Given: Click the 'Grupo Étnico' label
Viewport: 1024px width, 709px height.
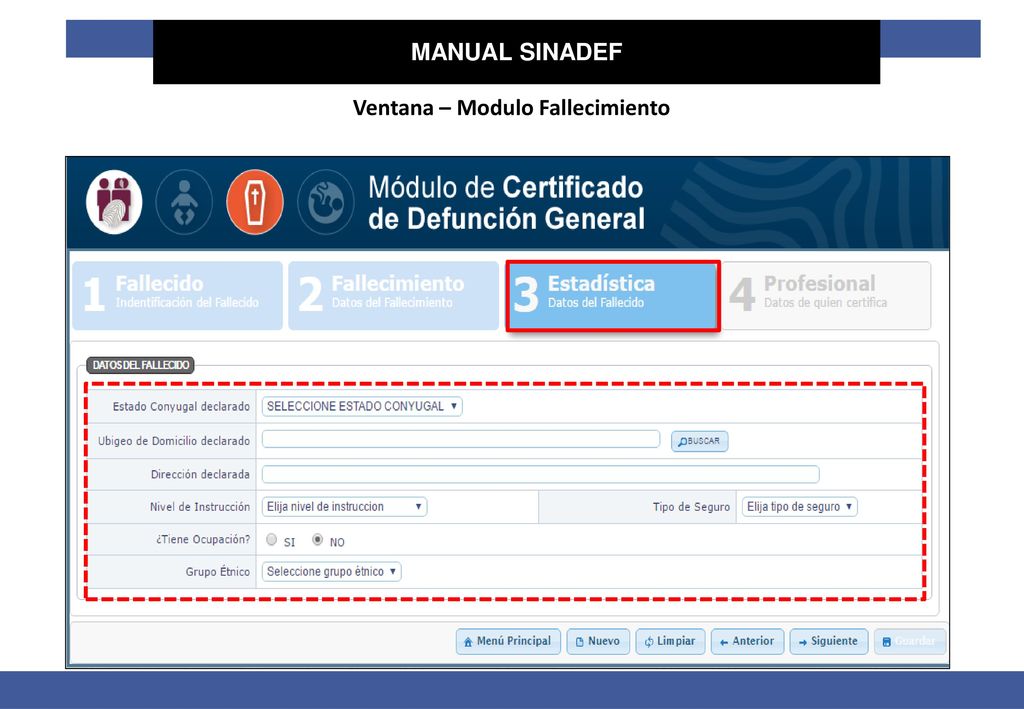Looking at the screenshot, I should [x=217, y=571].
